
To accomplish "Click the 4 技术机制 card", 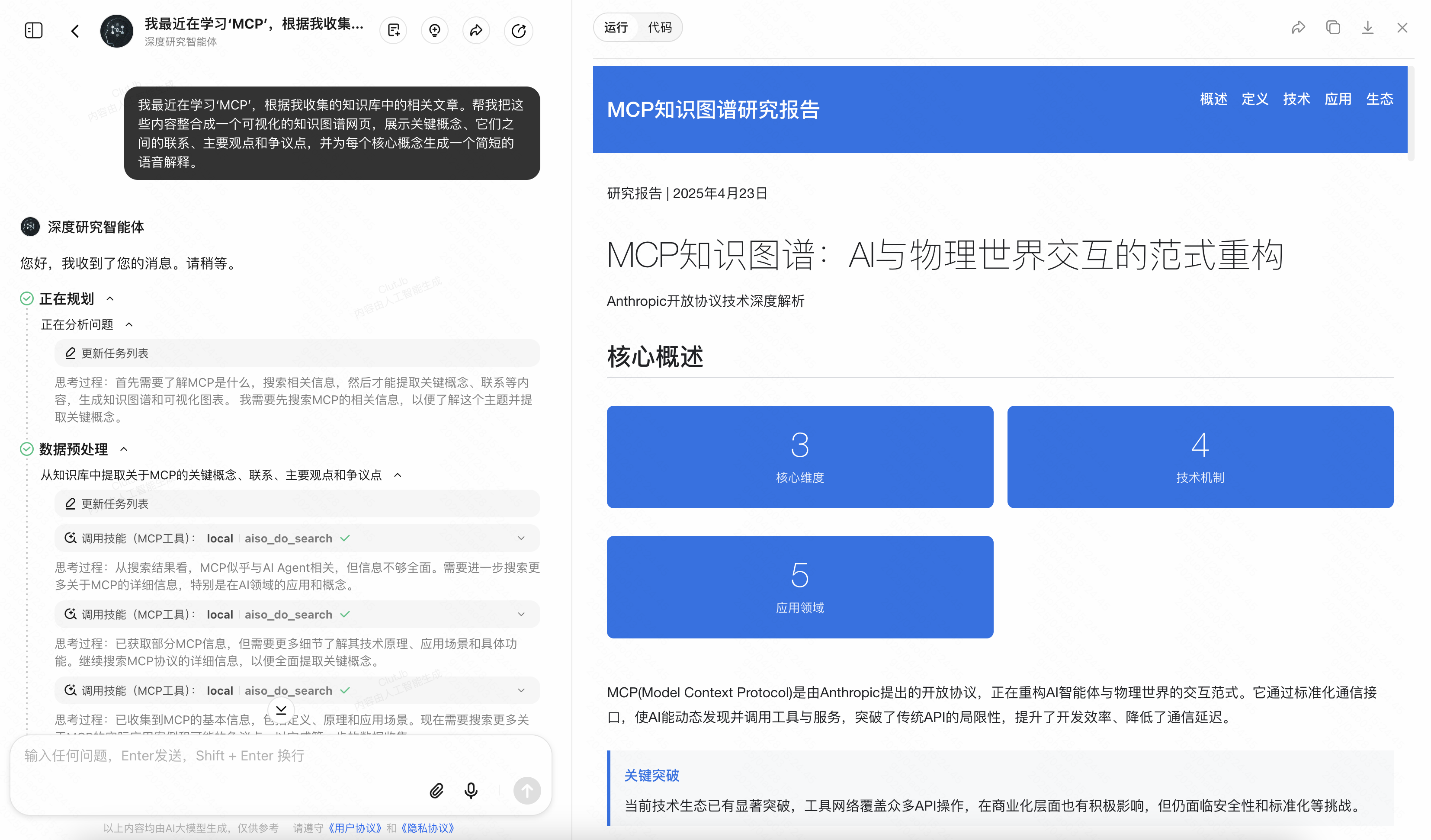I will point(1200,457).
